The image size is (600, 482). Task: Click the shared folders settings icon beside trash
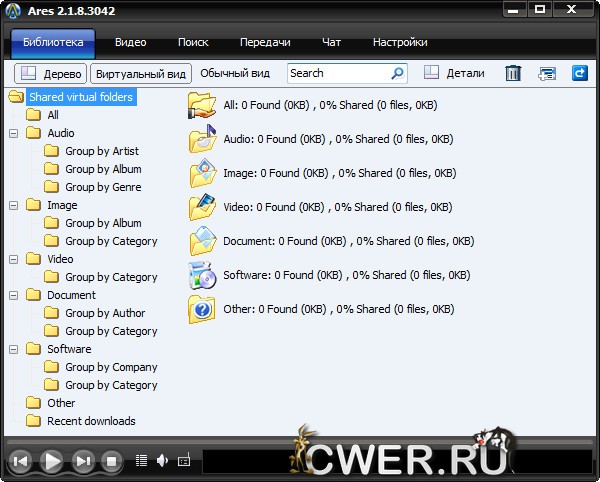coord(546,73)
